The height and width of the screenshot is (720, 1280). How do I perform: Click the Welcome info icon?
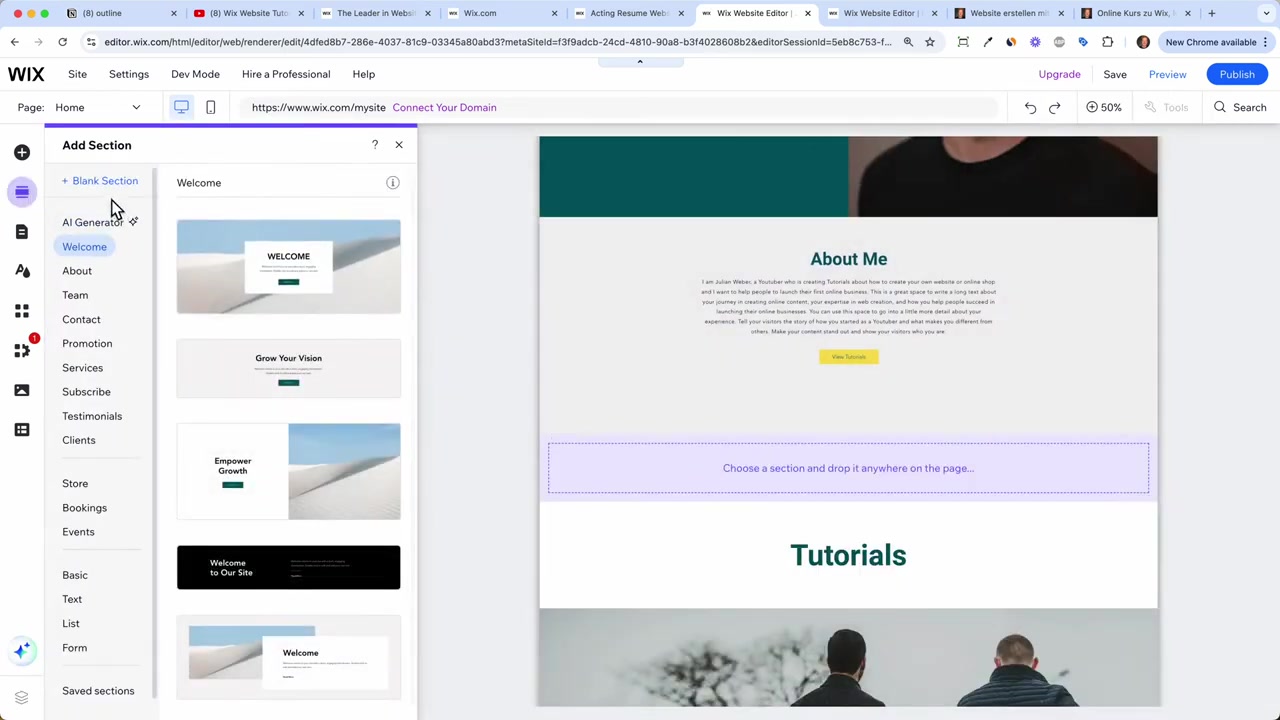pos(393,183)
